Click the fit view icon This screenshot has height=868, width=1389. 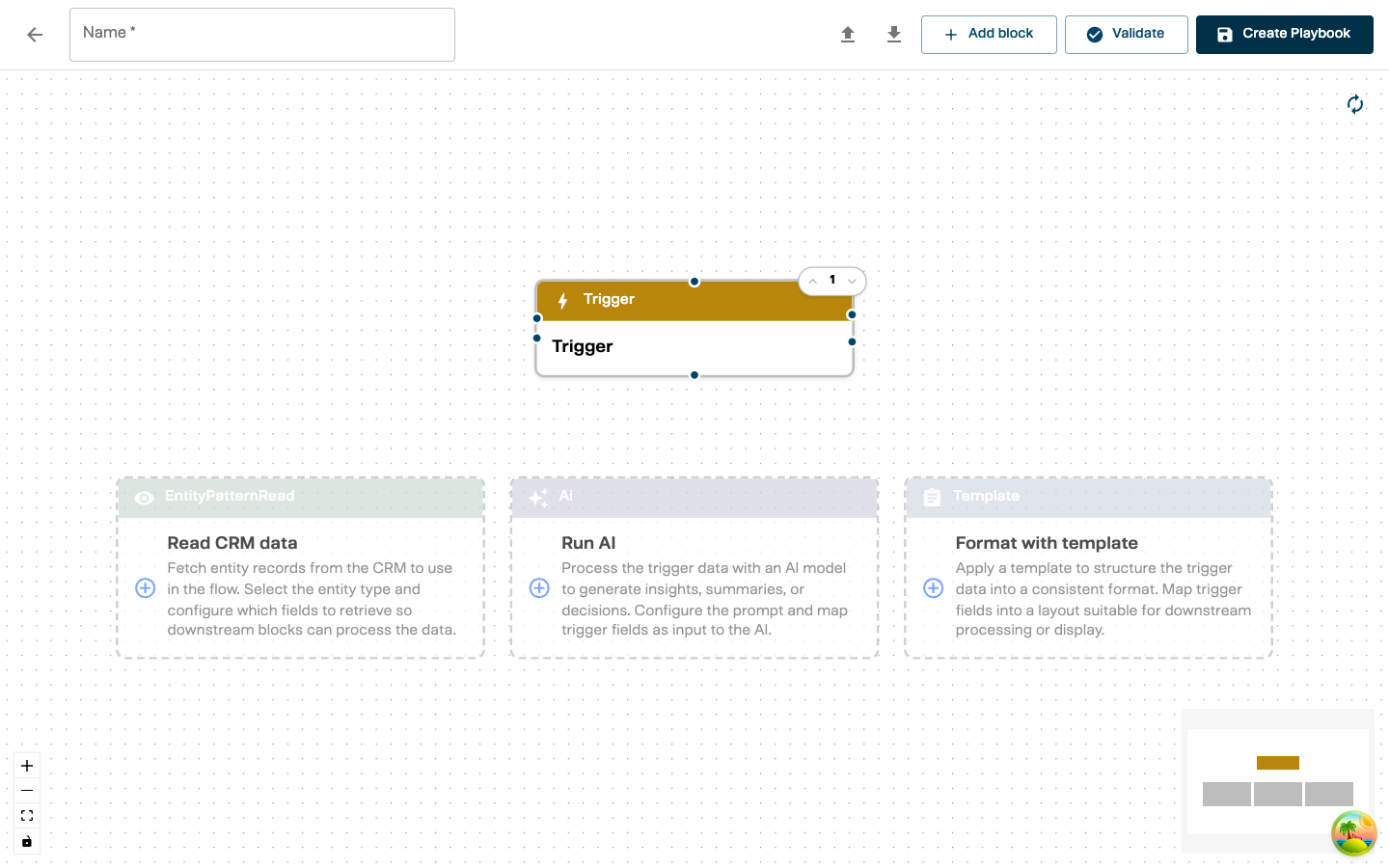point(27,816)
